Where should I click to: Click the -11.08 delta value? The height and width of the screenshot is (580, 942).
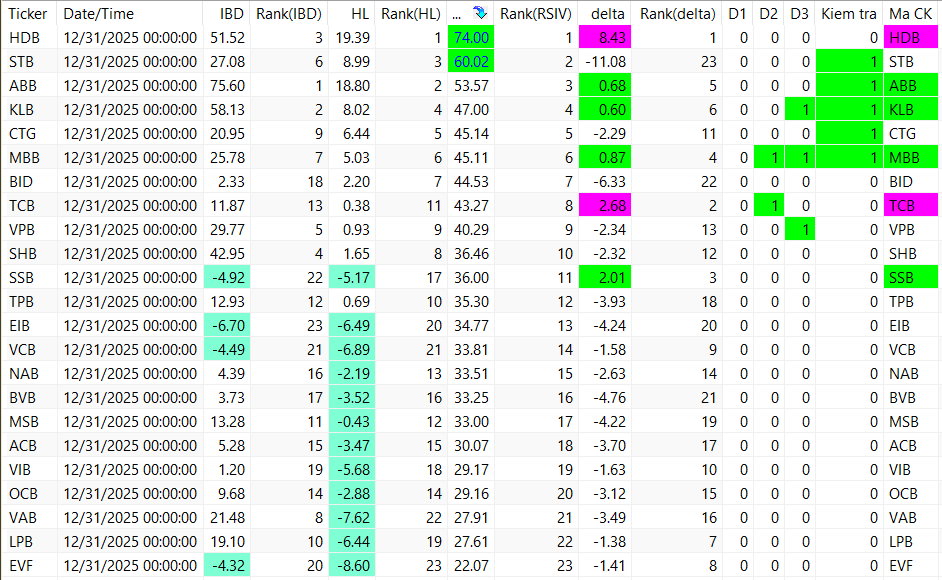pyautogui.click(x=606, y=62)
